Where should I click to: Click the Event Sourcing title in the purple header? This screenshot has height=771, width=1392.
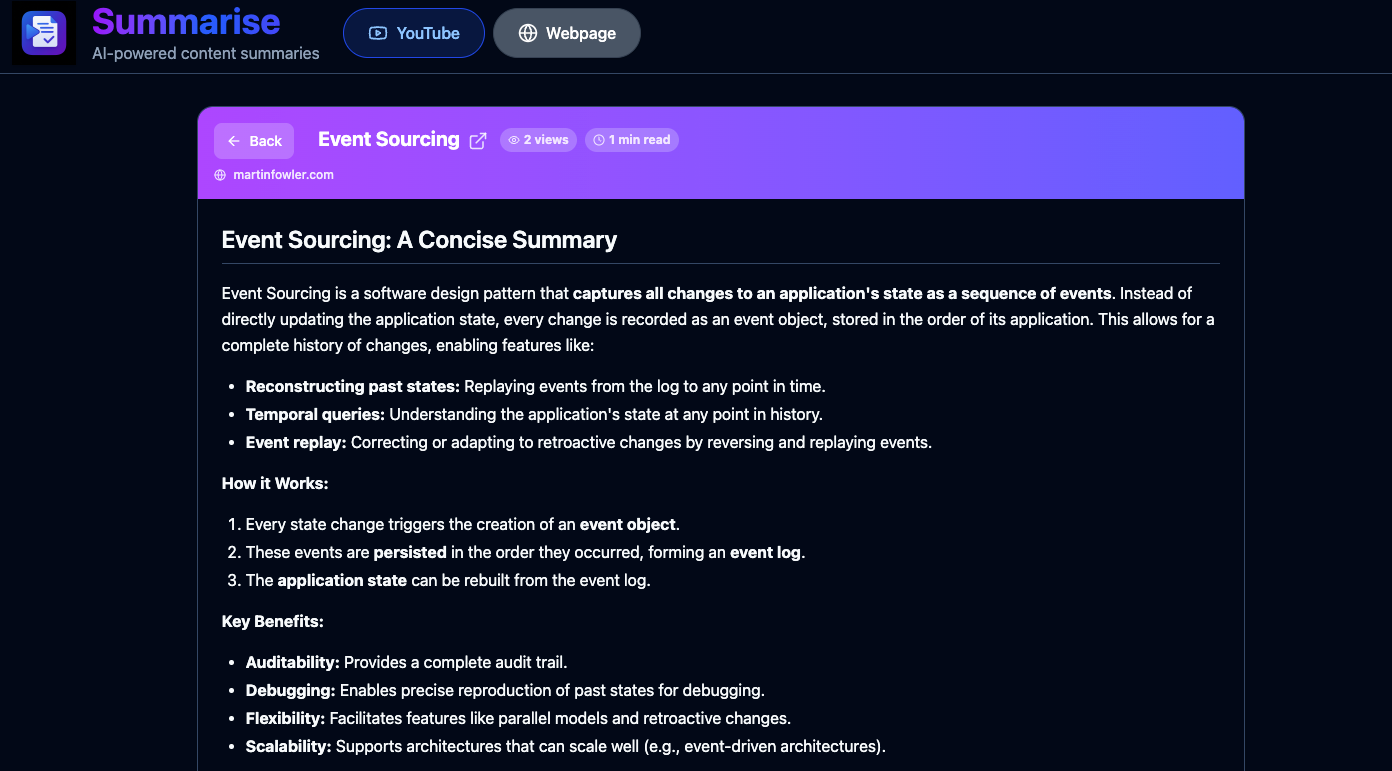[388, 140]
